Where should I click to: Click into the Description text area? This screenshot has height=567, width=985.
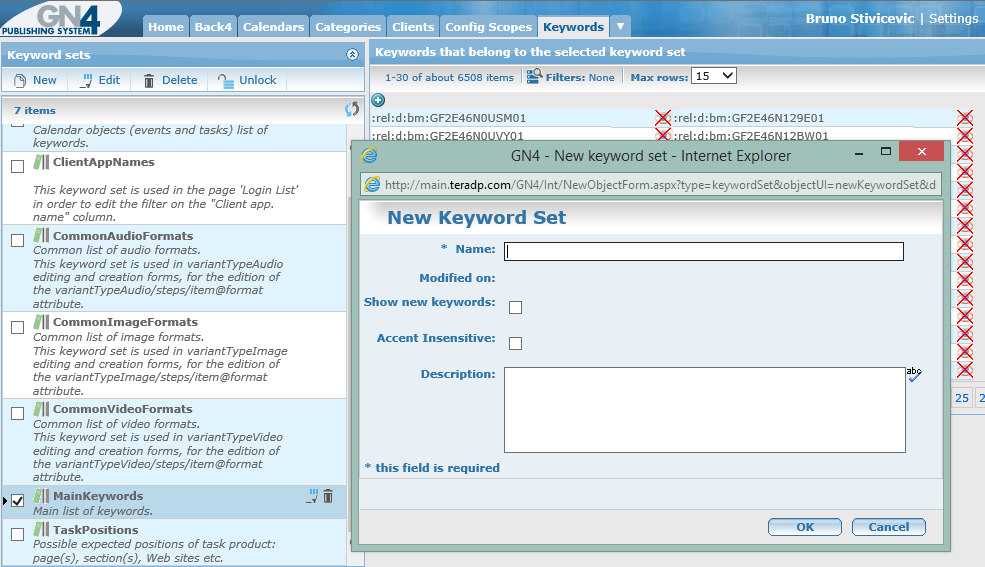[x=704, y=409]
